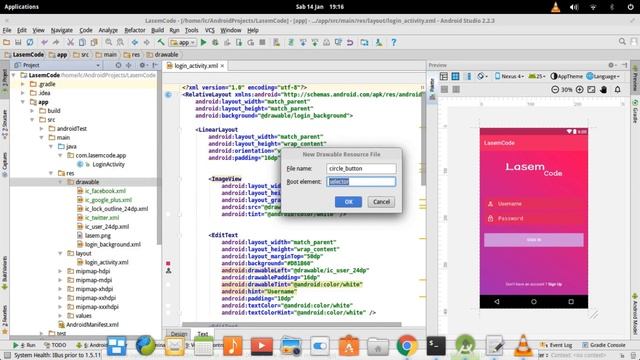640x360 pixels.
Task: Click Cancel in New Drawable Resource dialog
Action: [x=381, y=202]
